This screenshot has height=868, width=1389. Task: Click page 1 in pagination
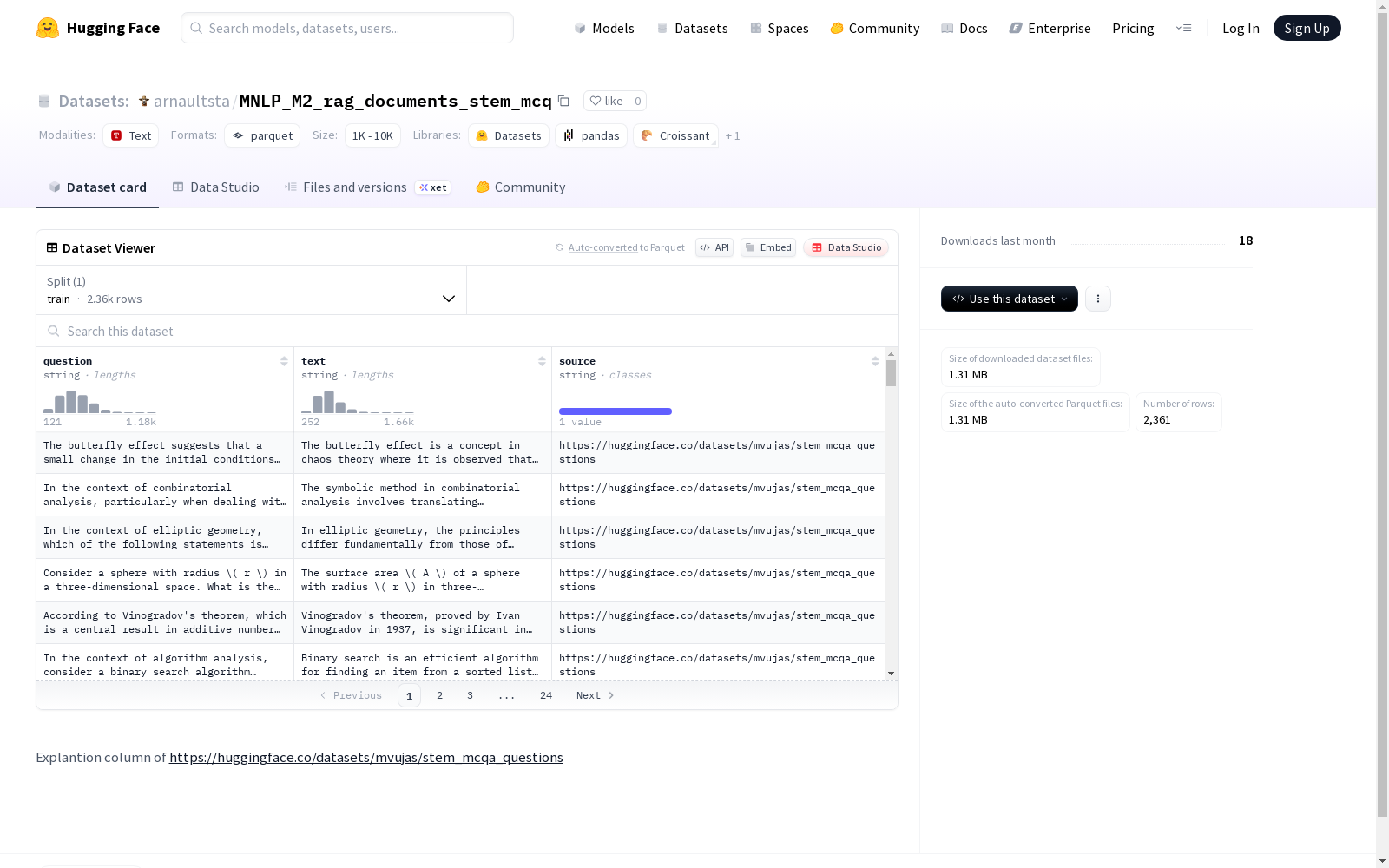[410, 695]
